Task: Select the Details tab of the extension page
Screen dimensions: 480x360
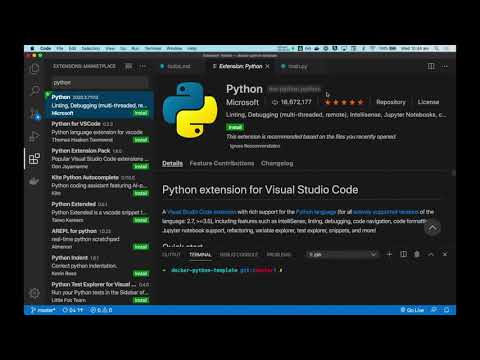Action: coord(172,163)
